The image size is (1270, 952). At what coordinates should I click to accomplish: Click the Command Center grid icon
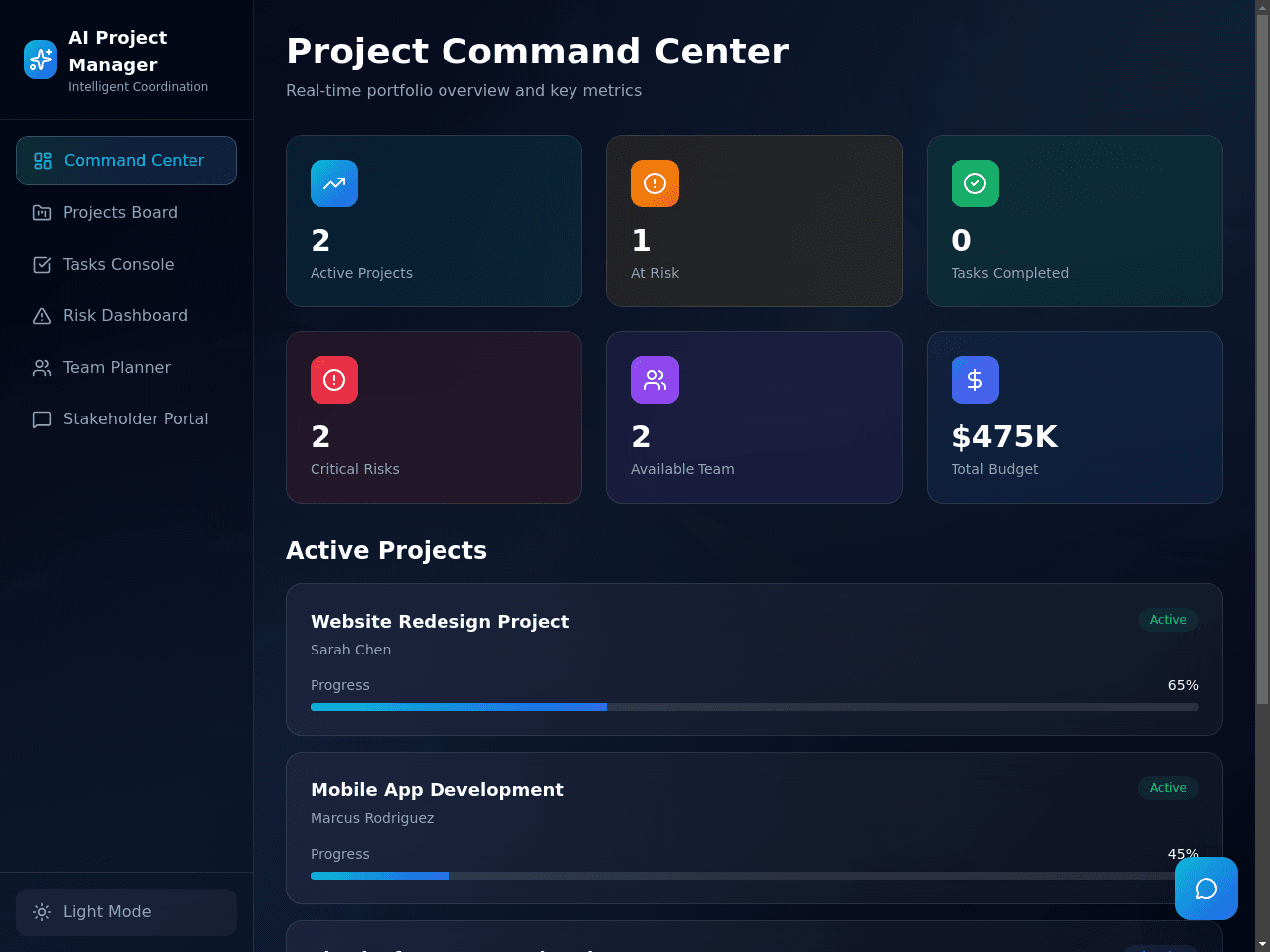pyautogui.click(x=43, y=161)
